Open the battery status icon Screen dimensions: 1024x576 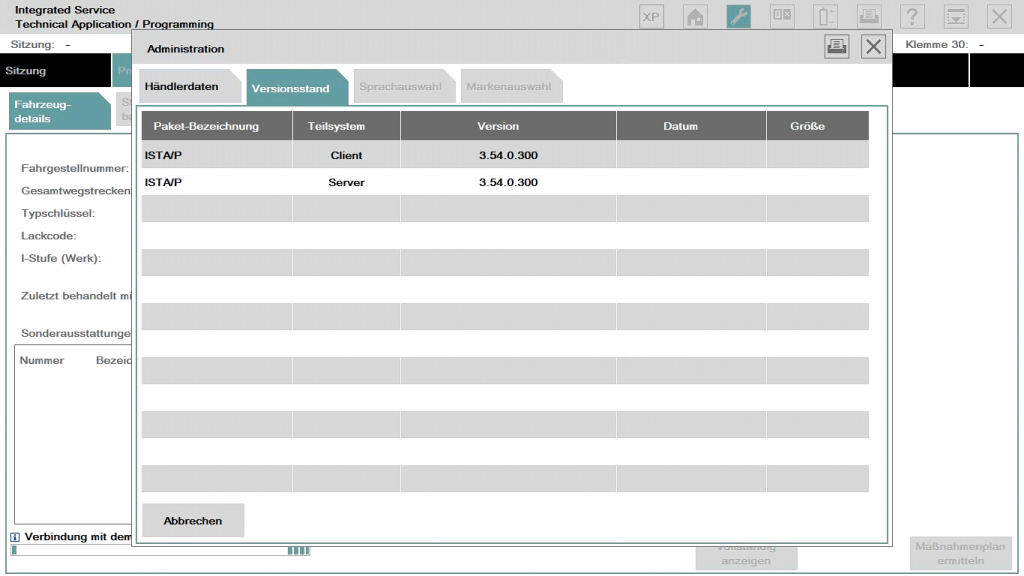(x=825, y=16)
